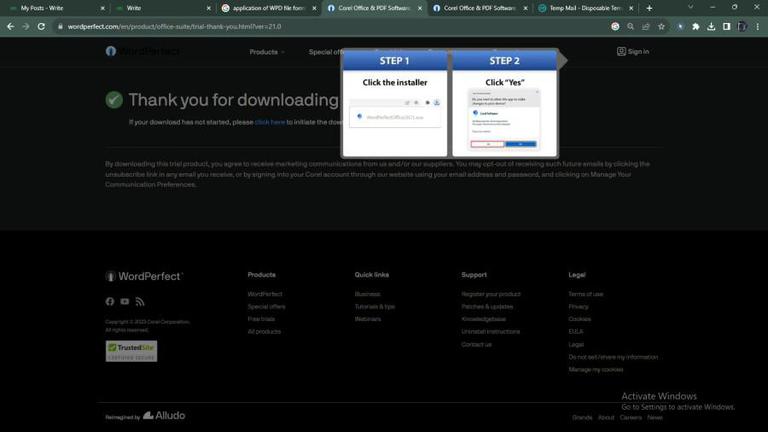This screenshot has height=432, width=768.
Task: Expand the Products menu in site header
Action: click(x=266, y=52)
